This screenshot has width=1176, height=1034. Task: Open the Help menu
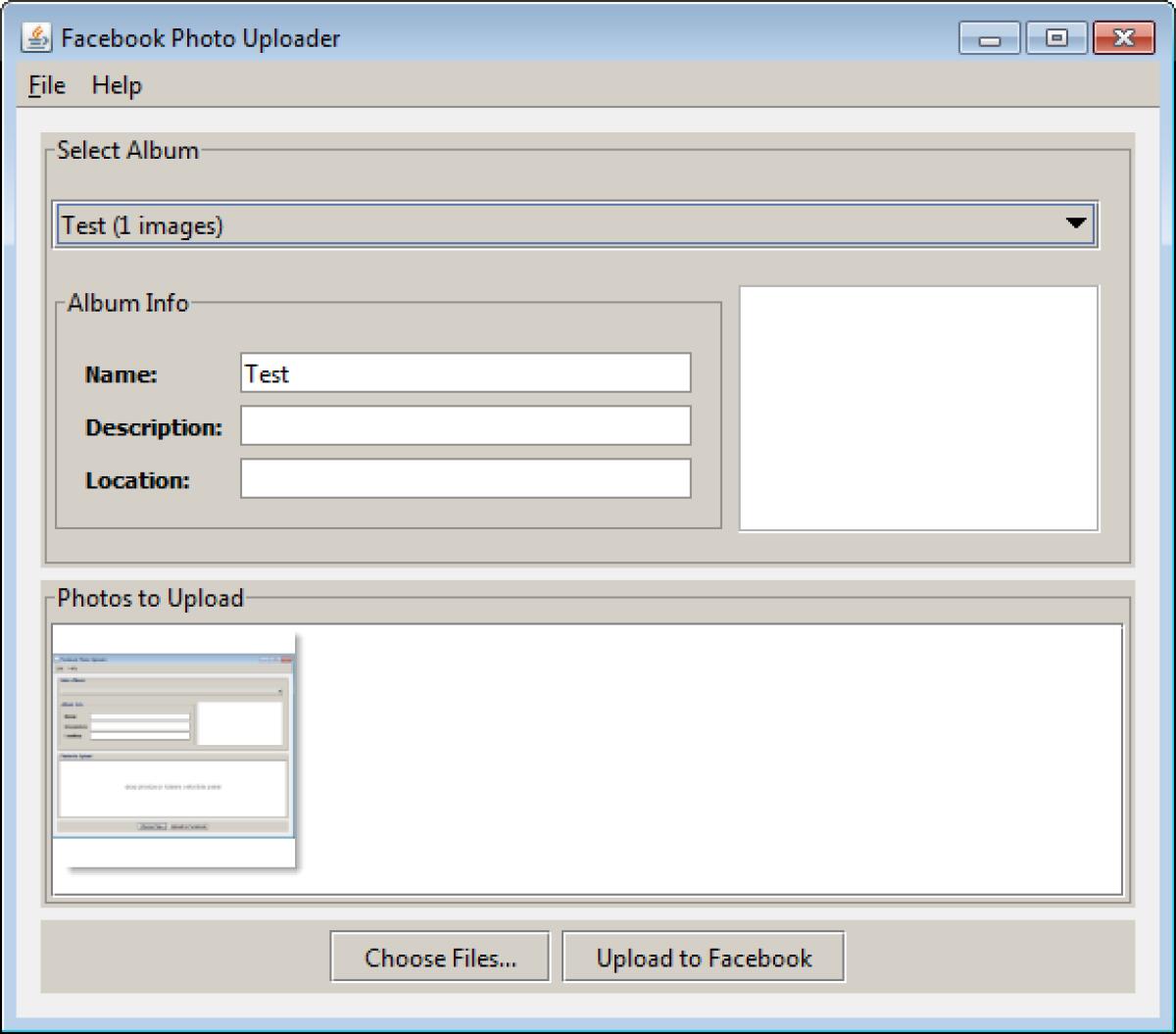pyautogui.click(x=117, y=86)
